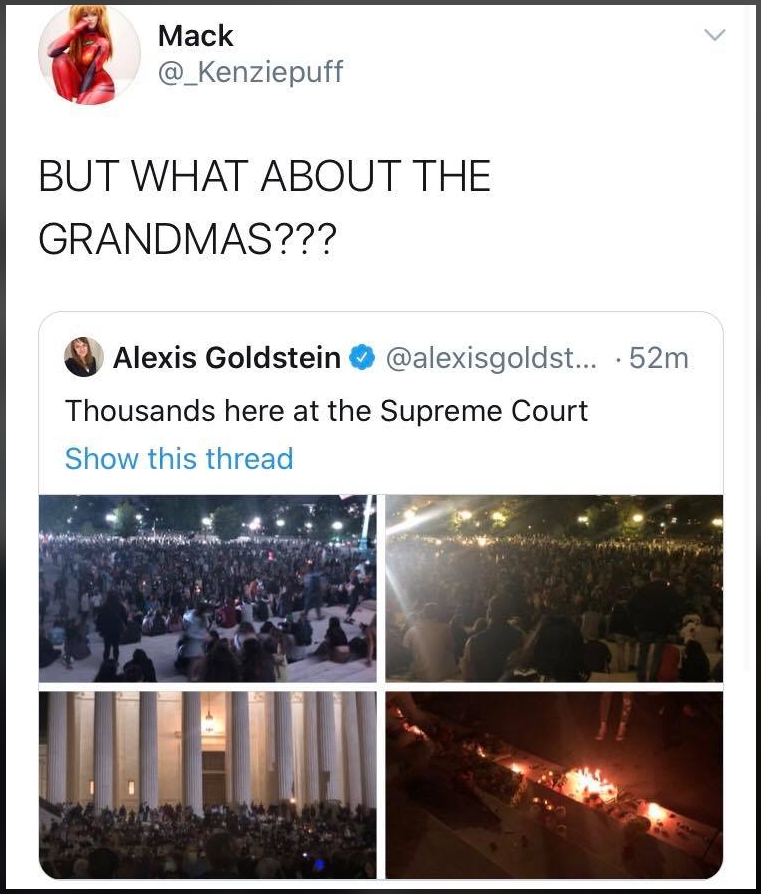Open the candle memorial photo

tap(554, 785)
